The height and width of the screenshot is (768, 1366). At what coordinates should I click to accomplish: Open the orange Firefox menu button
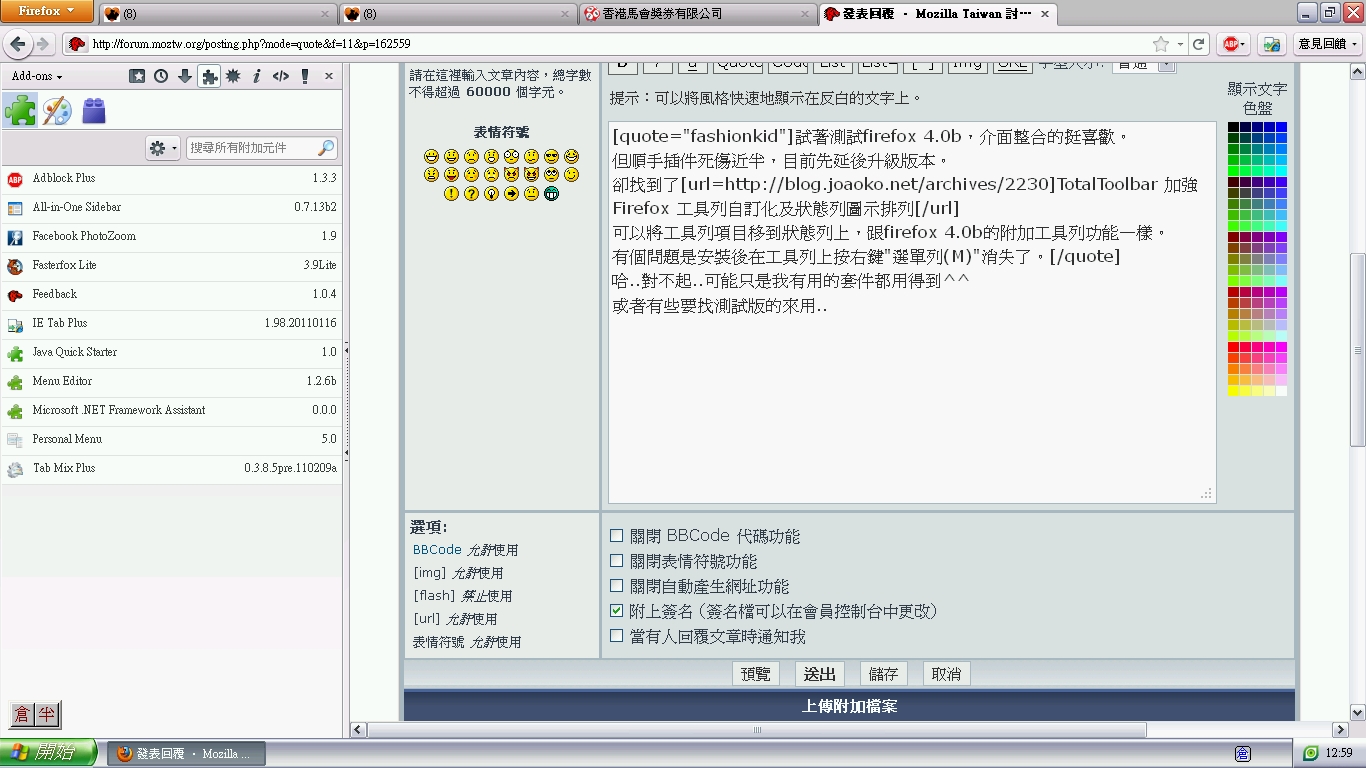pos(47,12)
